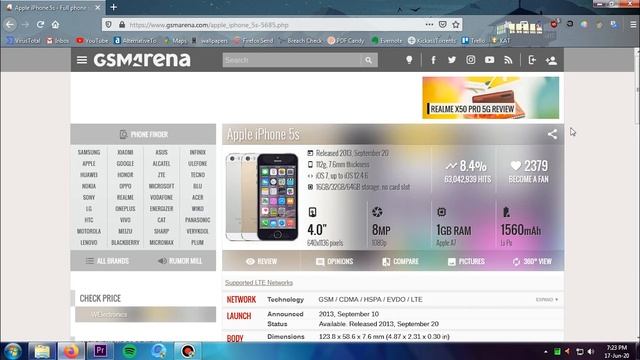
Task: Click the Network section heading
Action: (241, 300)
